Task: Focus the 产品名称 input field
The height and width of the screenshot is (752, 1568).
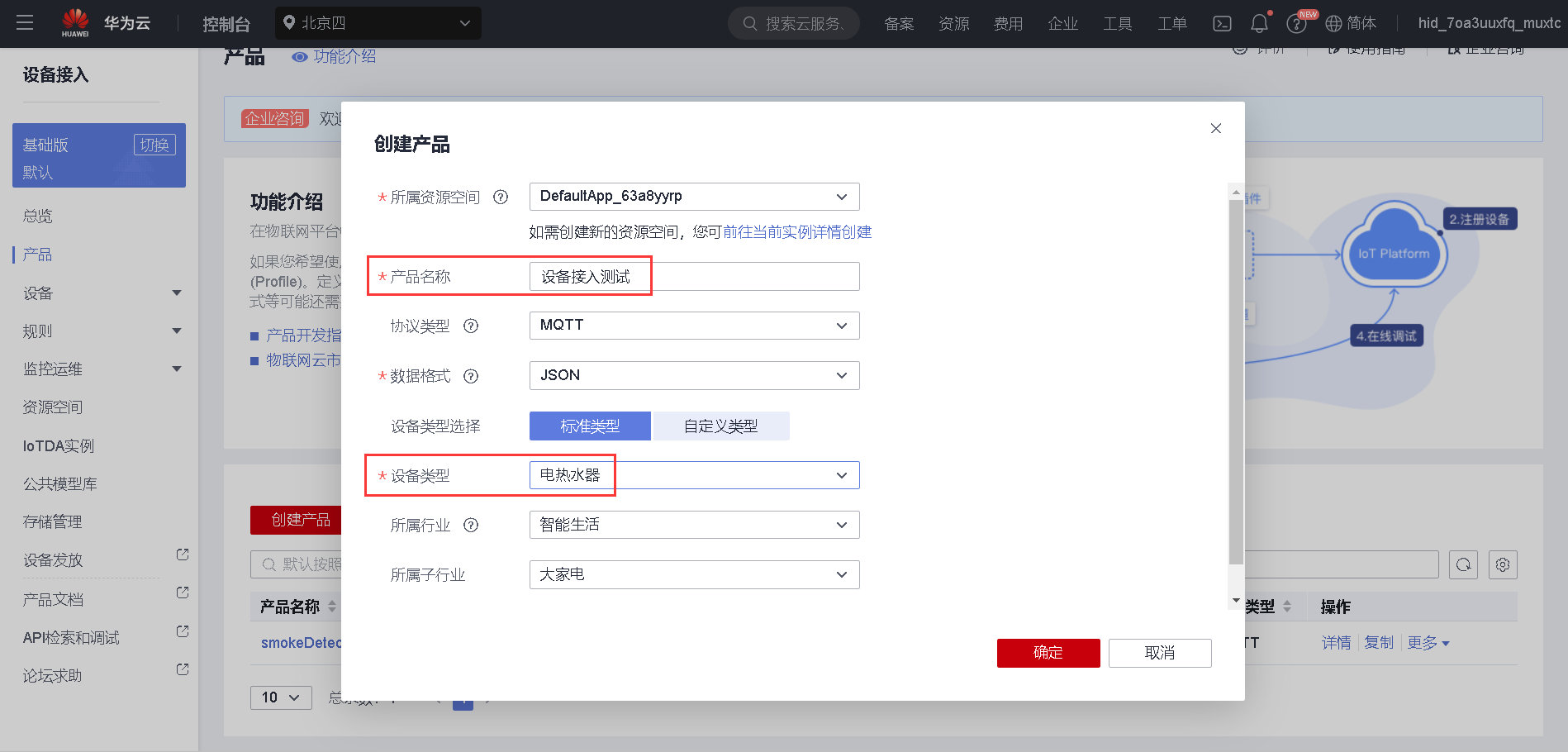Action: pyautogui.click(x=694, y=277)
